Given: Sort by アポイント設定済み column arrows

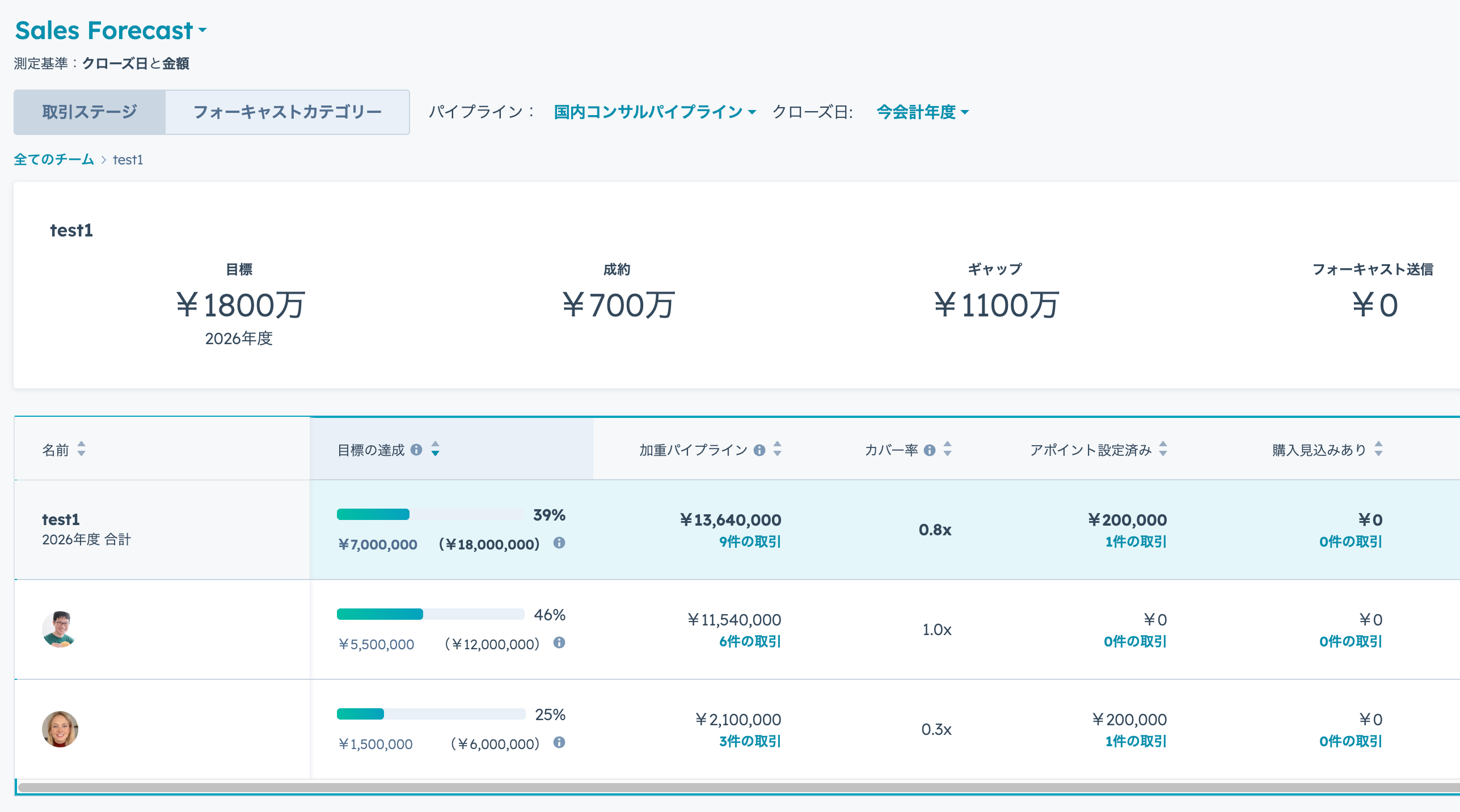Looking at the screenshot, I should 1163,449.
